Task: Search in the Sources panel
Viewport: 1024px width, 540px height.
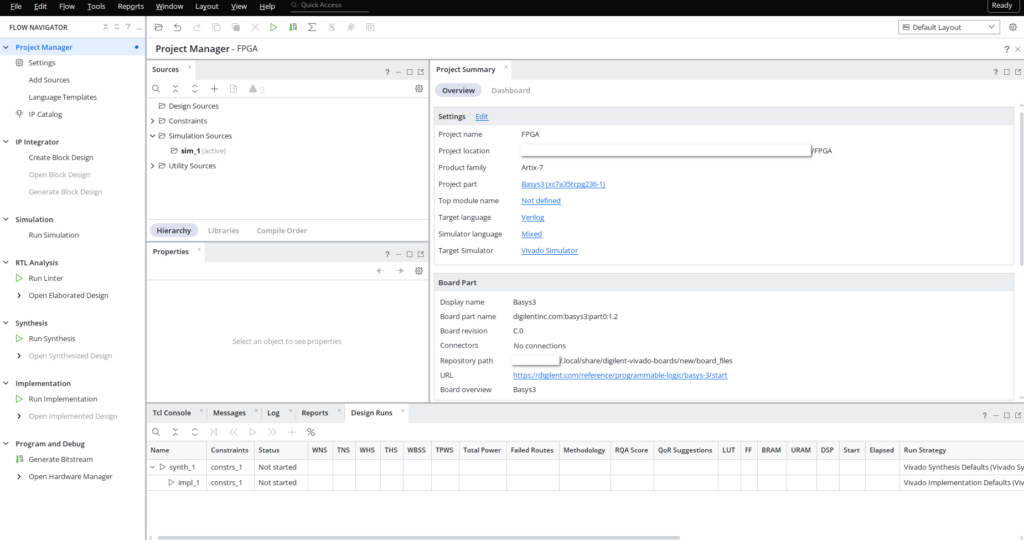Action: tap(156, 89)
